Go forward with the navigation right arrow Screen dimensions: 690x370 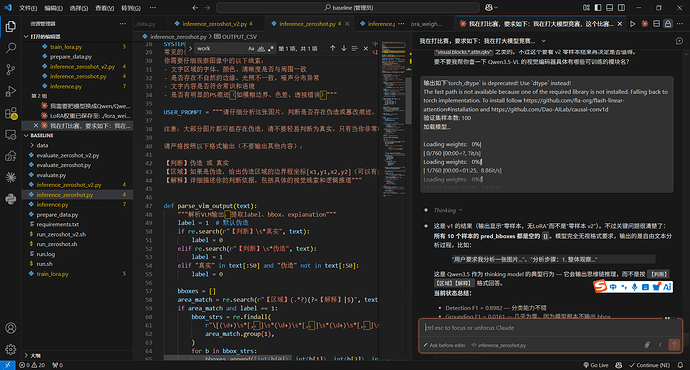(x=207, y=7)
